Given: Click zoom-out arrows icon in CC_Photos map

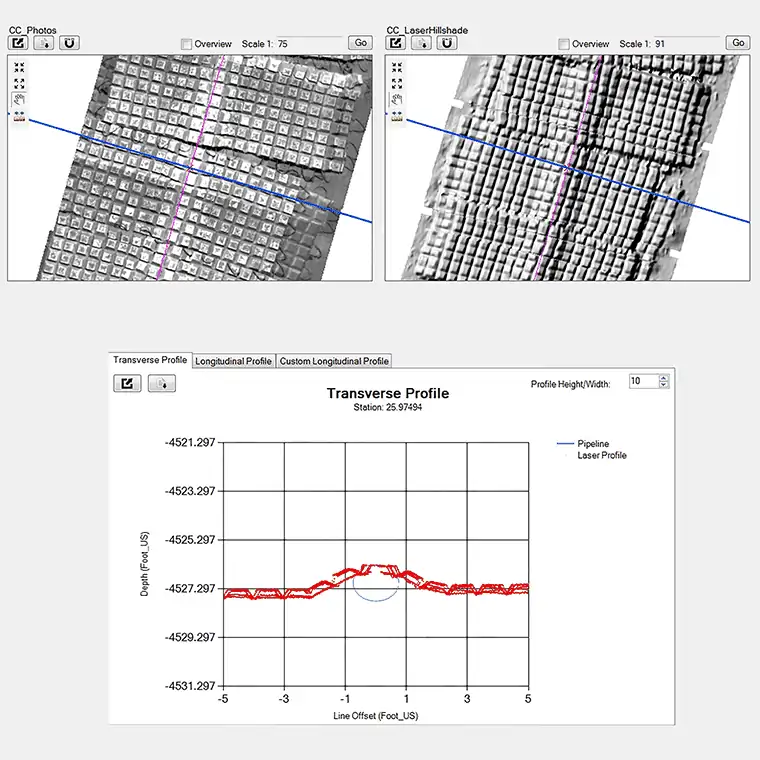Looking at the screenshot, I should [19, 83].
